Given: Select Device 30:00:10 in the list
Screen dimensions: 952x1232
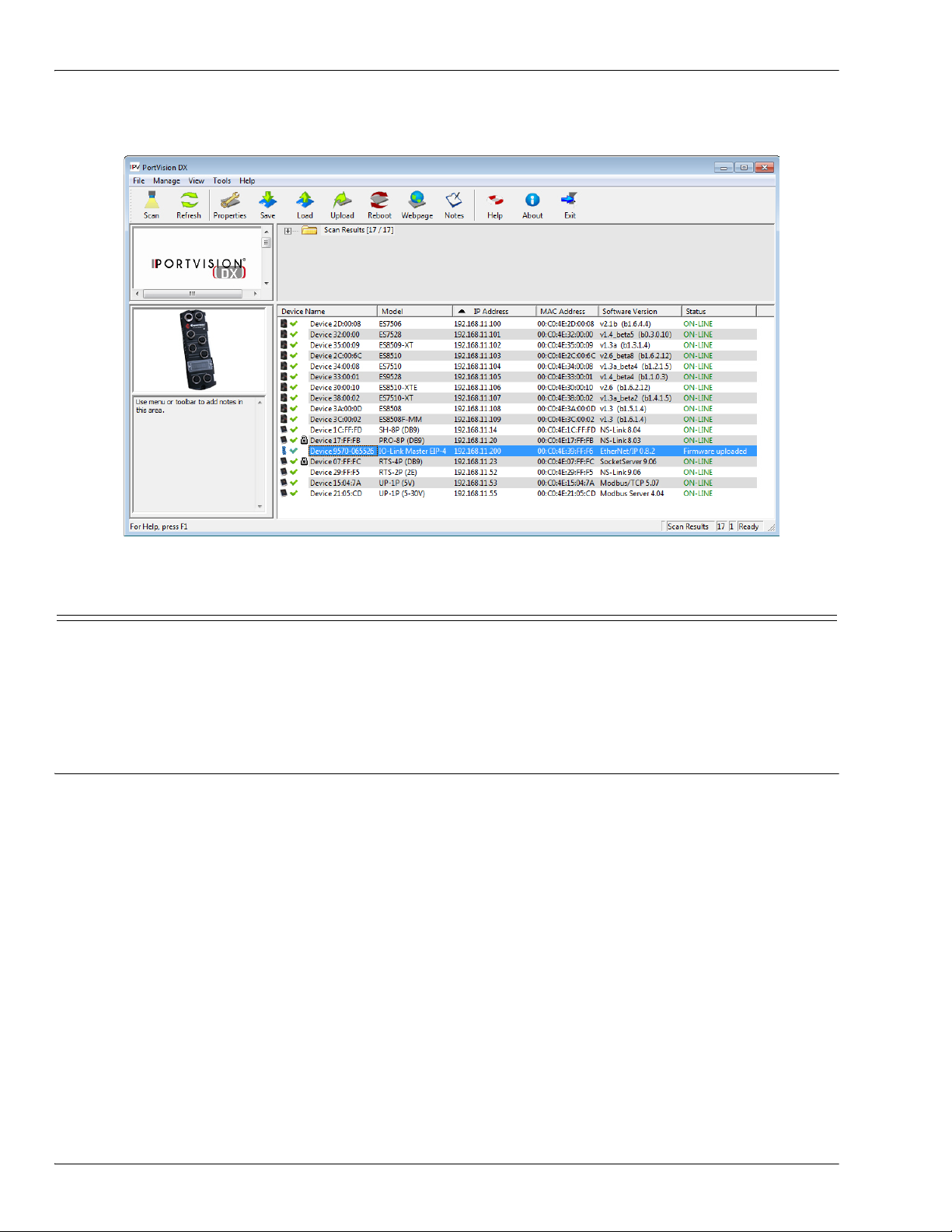Looking at the screenshot, I should [335, 388].
